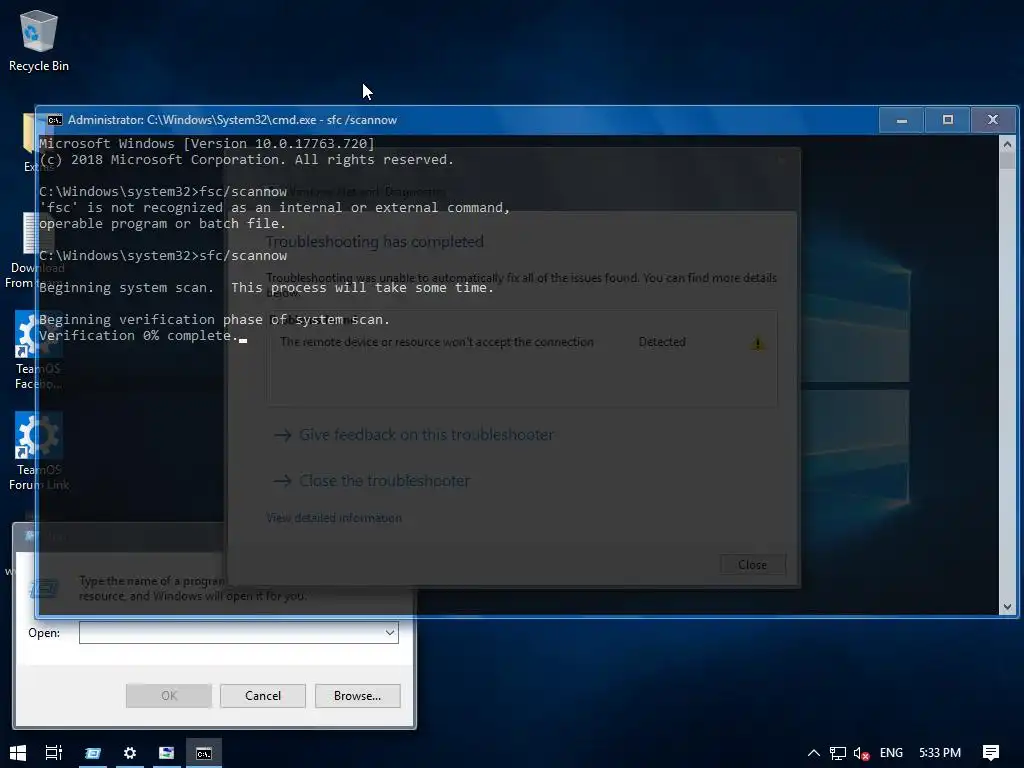Image resolution: width=1024 pixels, height=768 pixels.
Task: Expand the Run dialog Open dropdown arrow
Action: tap(390, 632)
